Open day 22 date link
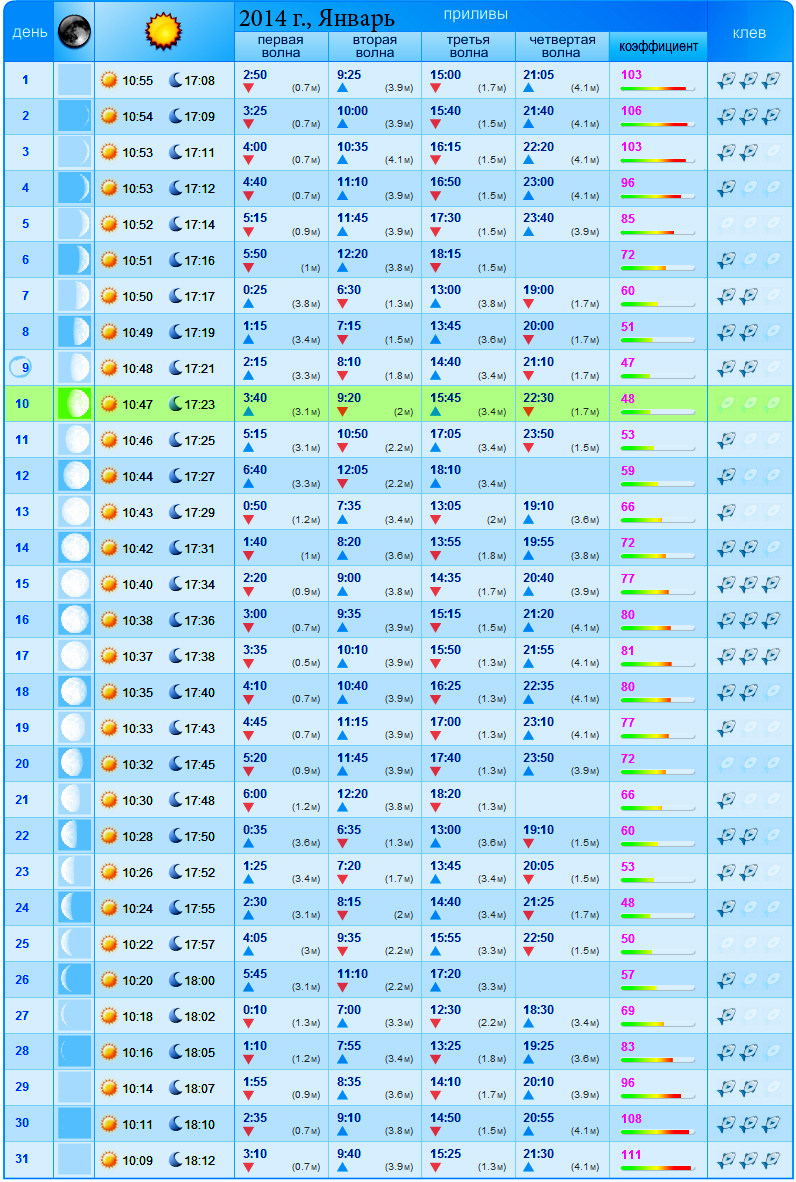This screenshot has width=796, height=1182. 23,836
